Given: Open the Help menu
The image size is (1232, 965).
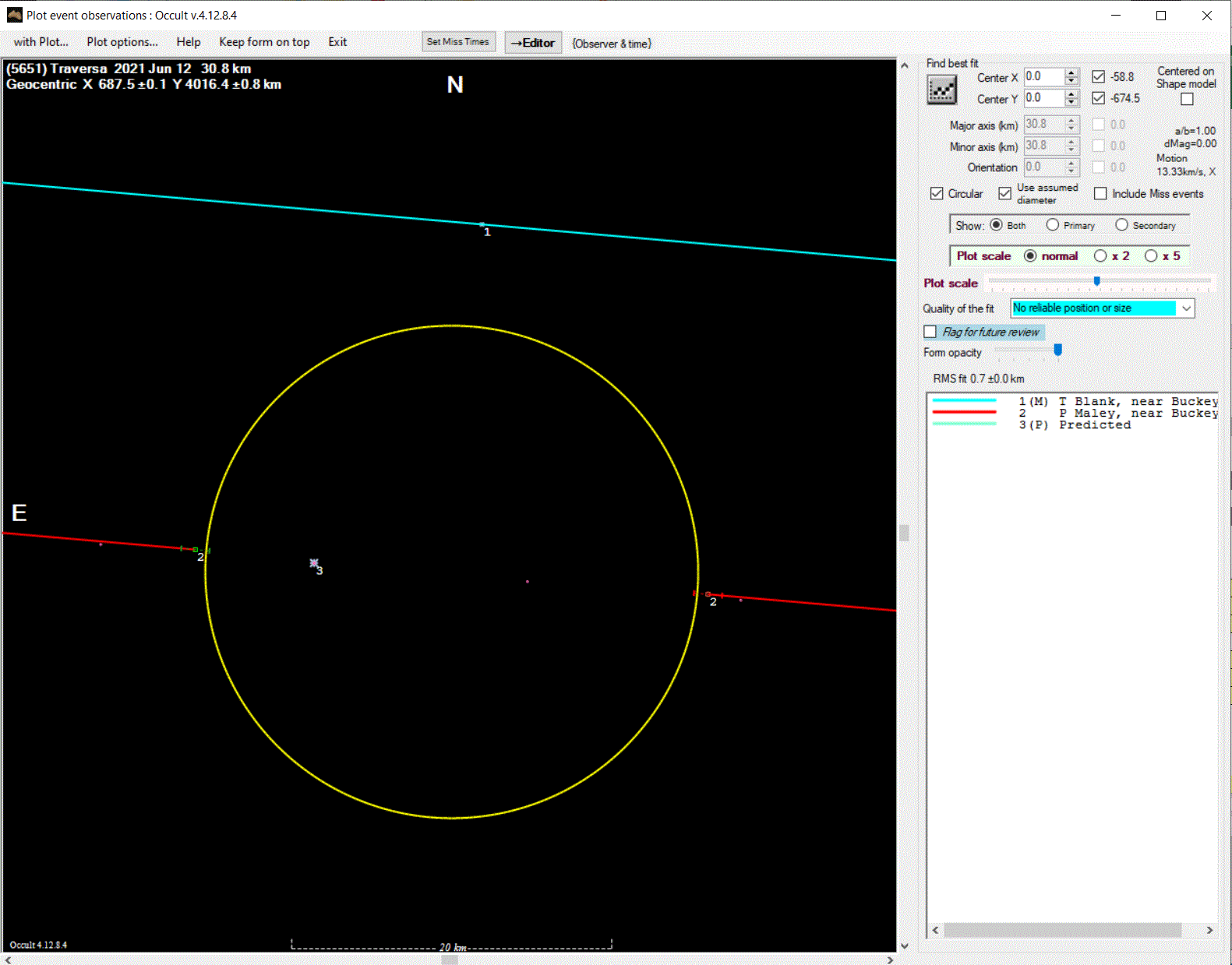Looking at the screenshot, I should point(189,42).
